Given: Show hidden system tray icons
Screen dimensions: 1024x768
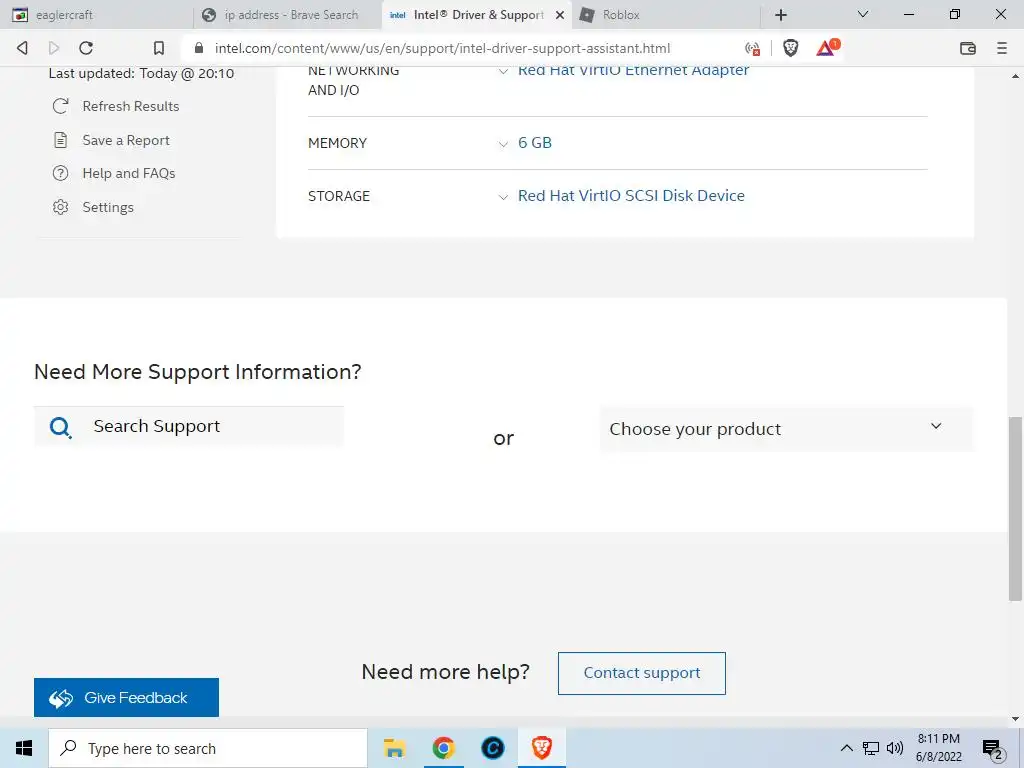Looking at the screenshot, I should (846, 748).
